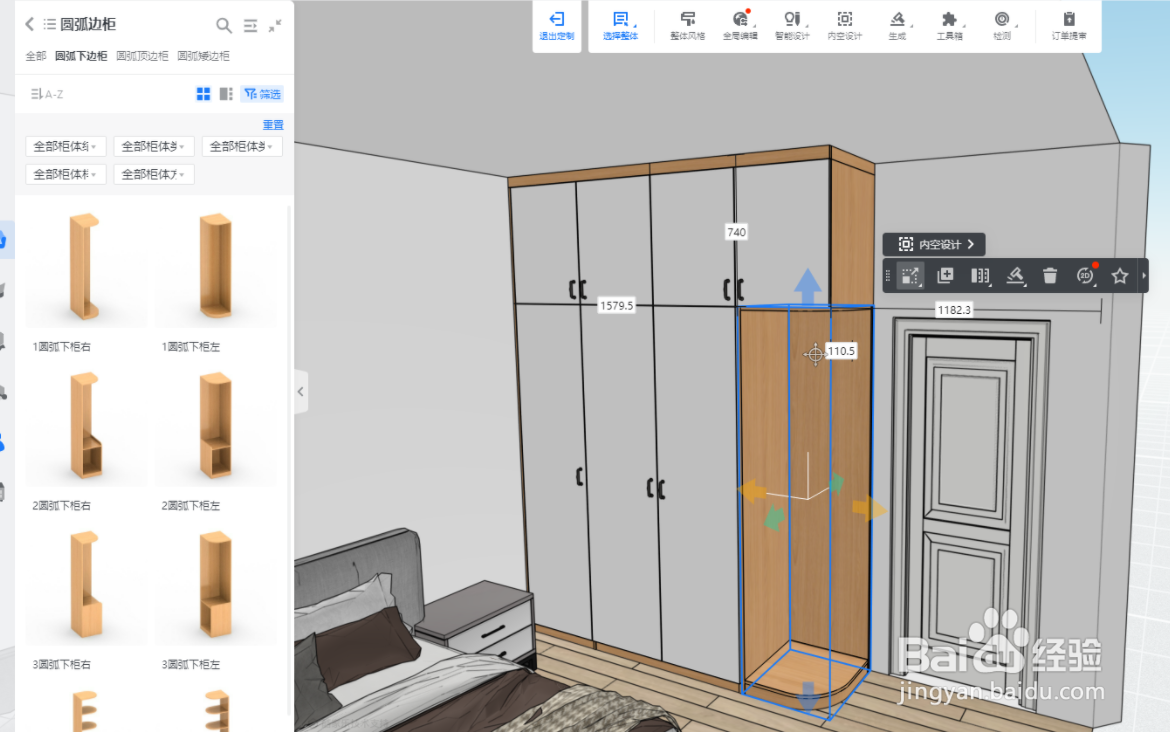Switch to the list detail view layout
The width and height of the screenshot is (1170, 732).
pyautogui.click(x=226, y=93)
